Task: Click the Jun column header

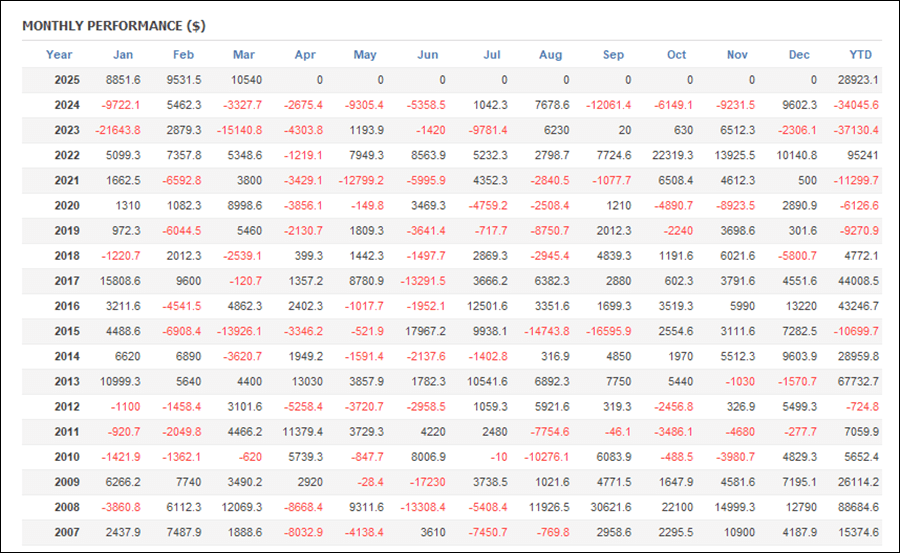Action: 427,55
